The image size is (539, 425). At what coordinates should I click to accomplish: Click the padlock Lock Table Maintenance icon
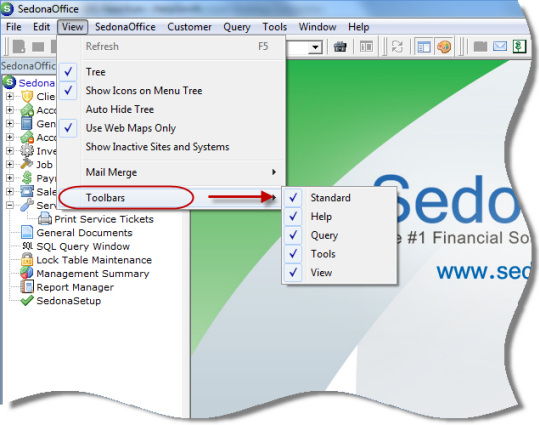point(27,259)
